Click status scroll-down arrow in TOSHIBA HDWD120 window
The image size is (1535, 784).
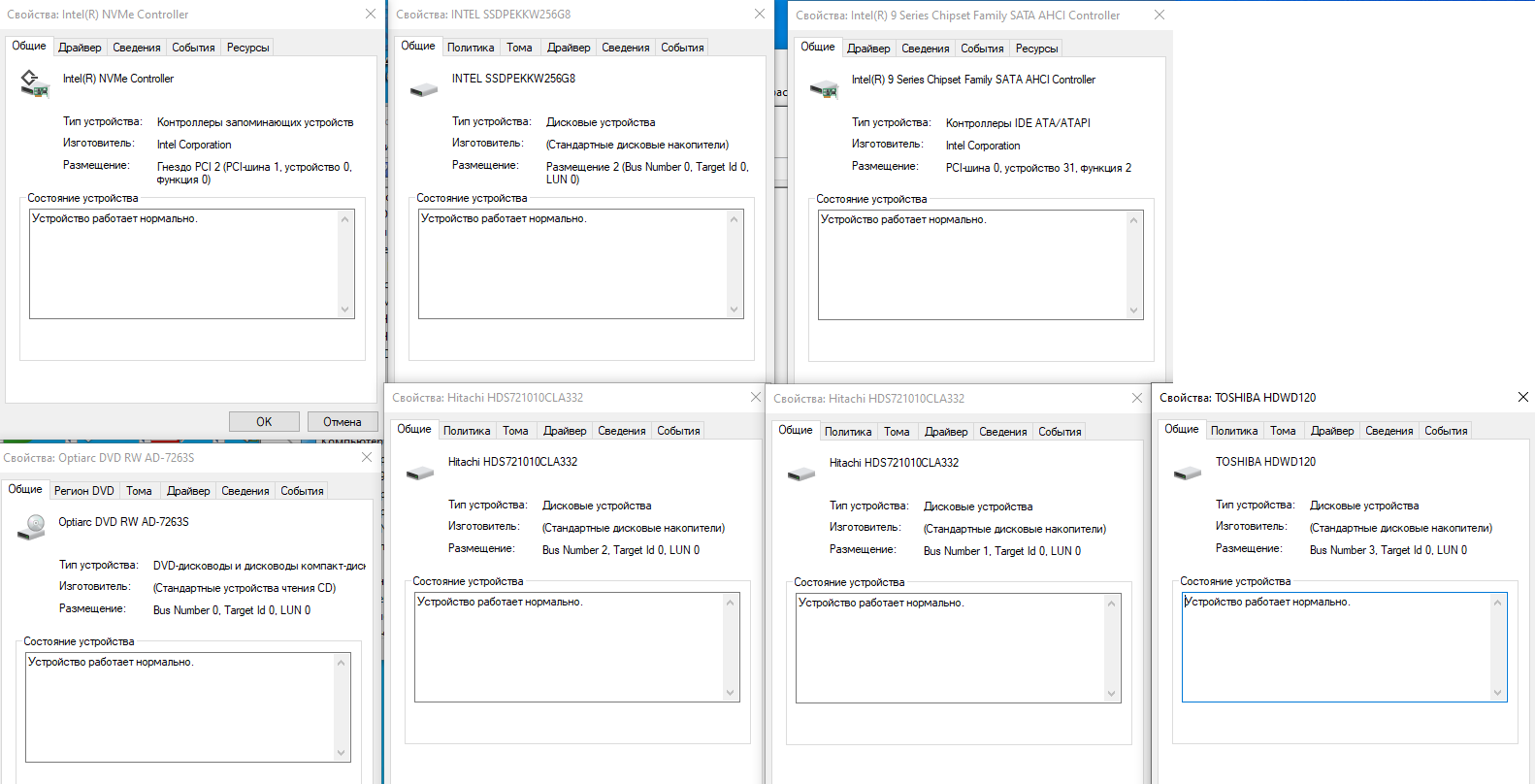1497,693
